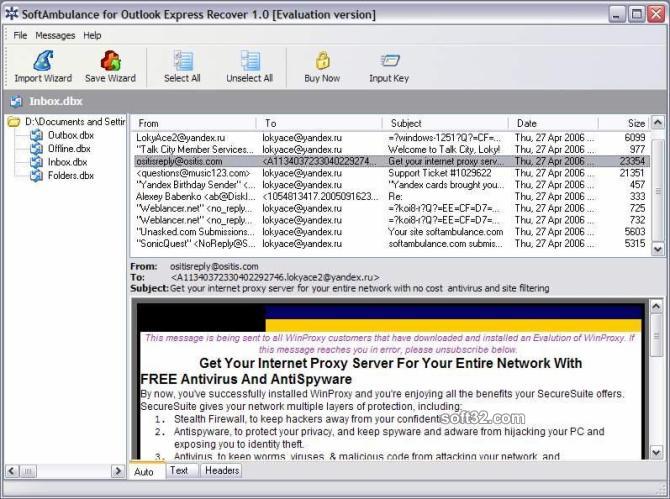Click the application title bar icon
Image resolution: width=670 pixels, height=499 pixels.
click(x=12, y=14)
